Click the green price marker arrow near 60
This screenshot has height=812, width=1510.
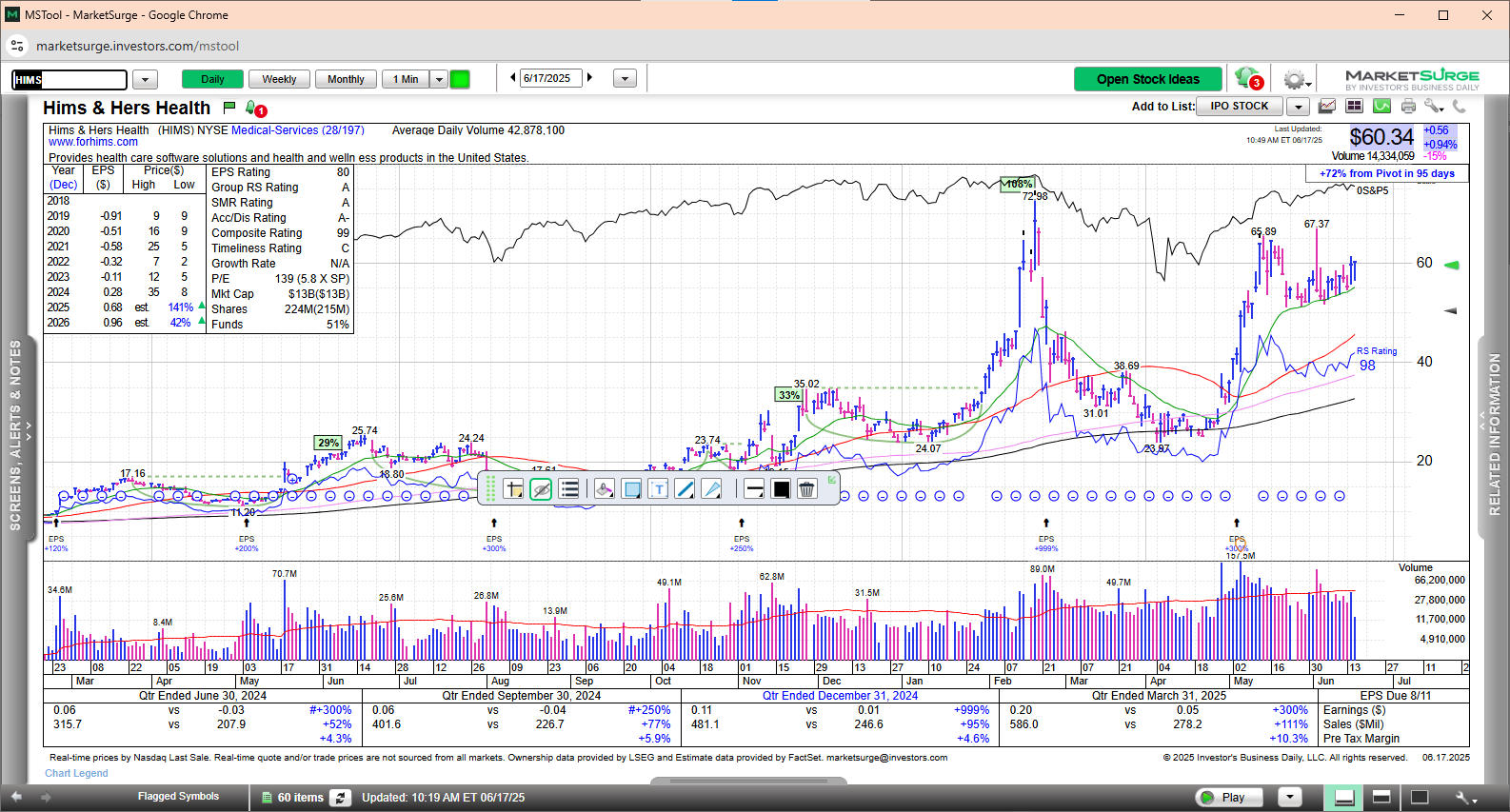tap(1452, 265)
